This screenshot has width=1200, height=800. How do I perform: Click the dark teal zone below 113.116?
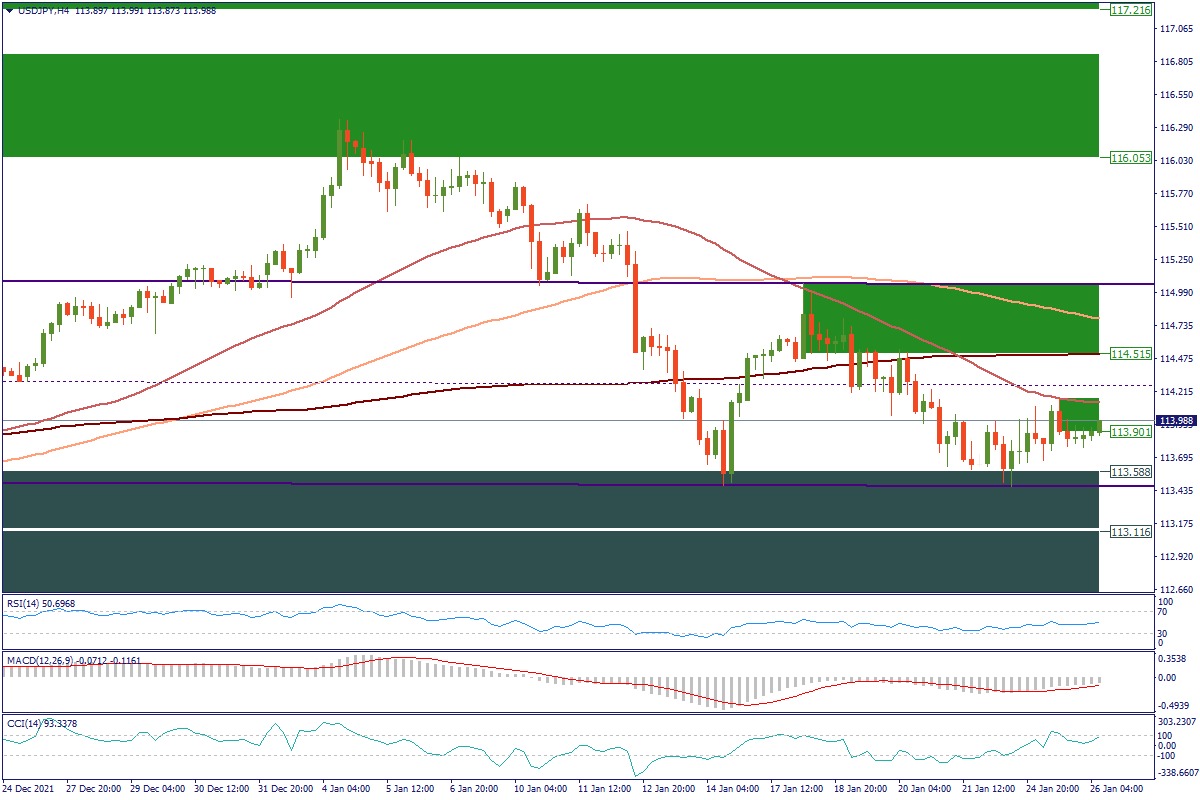550,561
